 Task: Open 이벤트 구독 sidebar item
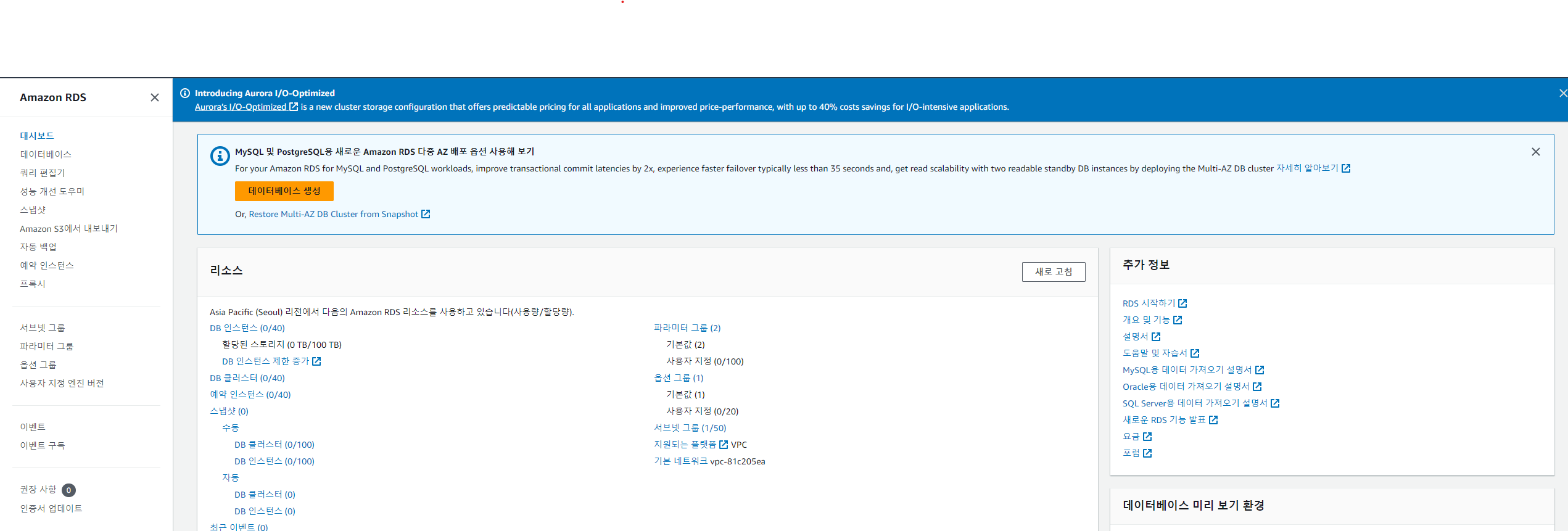point(43,445)
